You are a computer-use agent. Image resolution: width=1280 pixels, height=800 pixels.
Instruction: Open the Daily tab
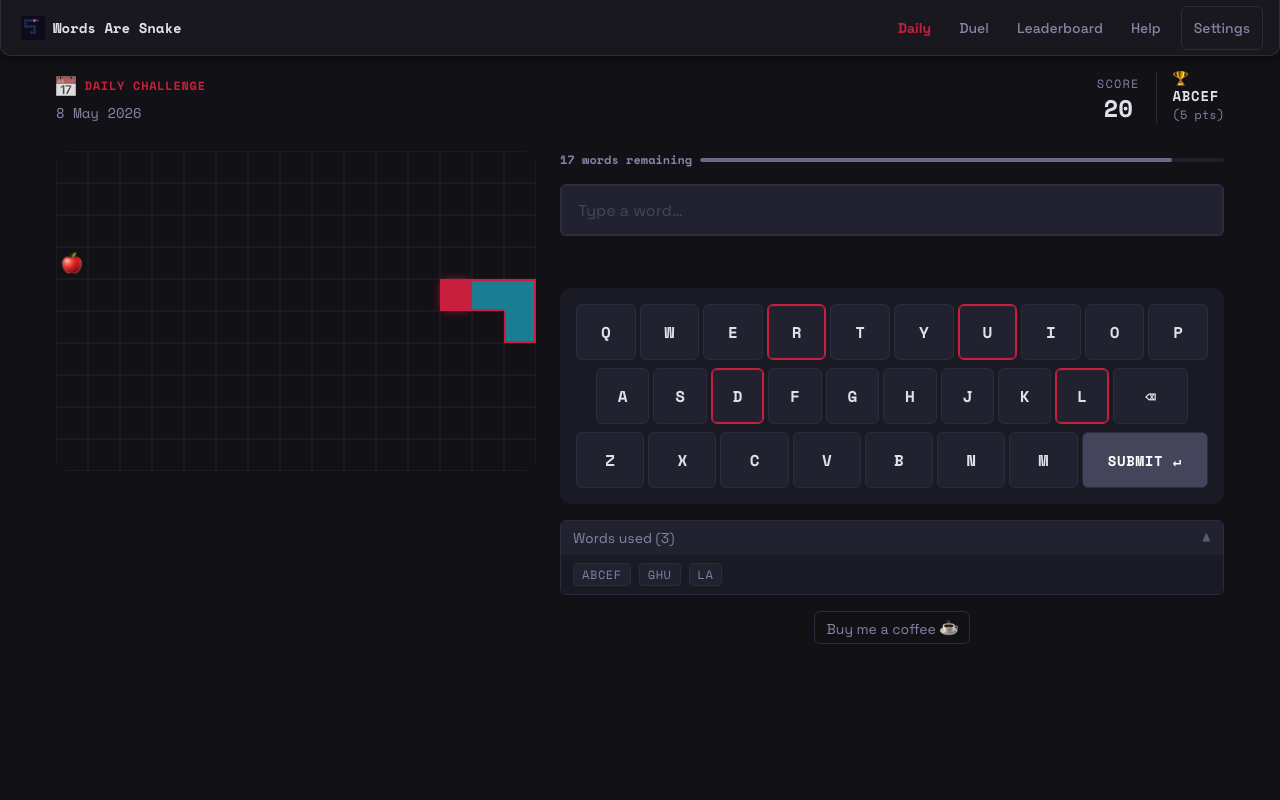(914, 28)
